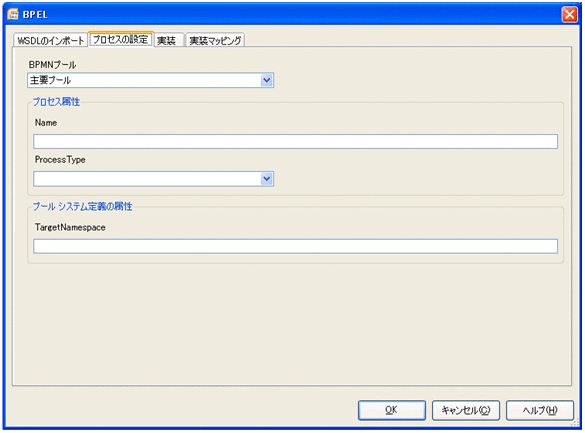
Task: Confirm with the OK button
Action: pos(392,410)
